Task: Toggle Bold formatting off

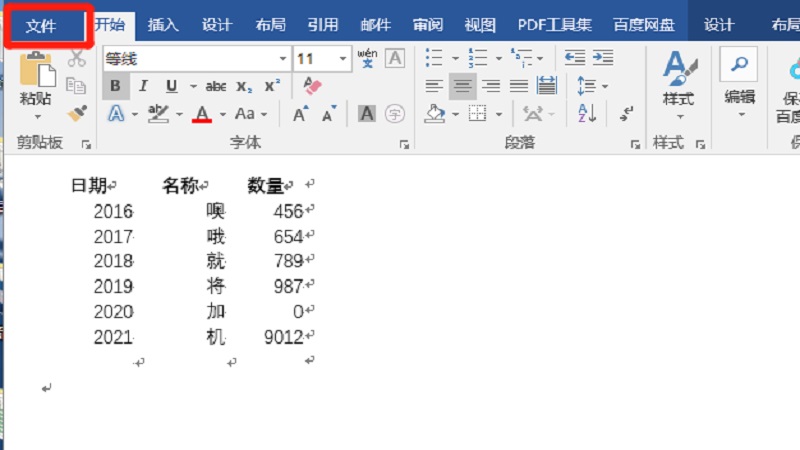Action: 116,86
